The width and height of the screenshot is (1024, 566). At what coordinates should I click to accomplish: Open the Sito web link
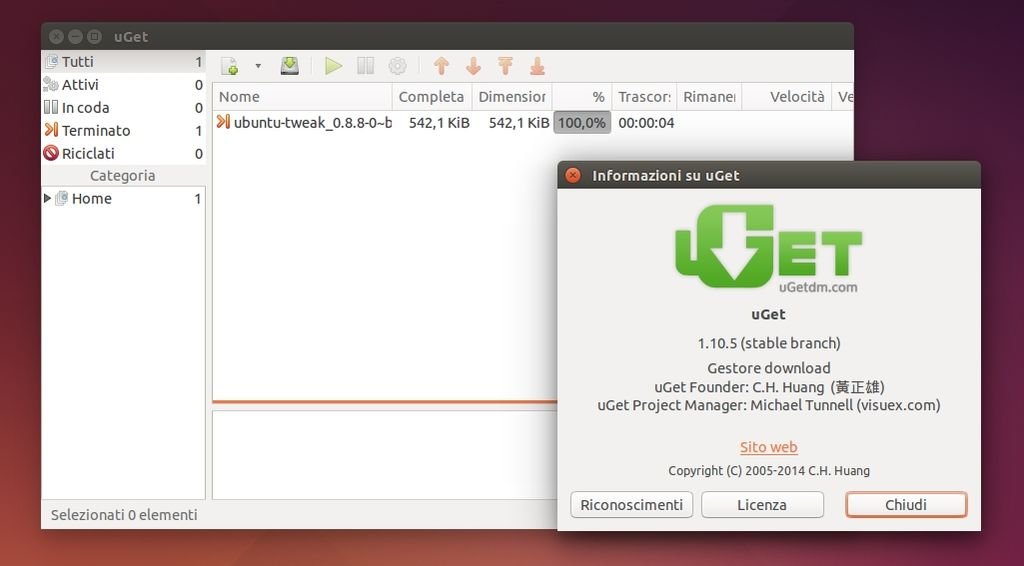[769, 447]
